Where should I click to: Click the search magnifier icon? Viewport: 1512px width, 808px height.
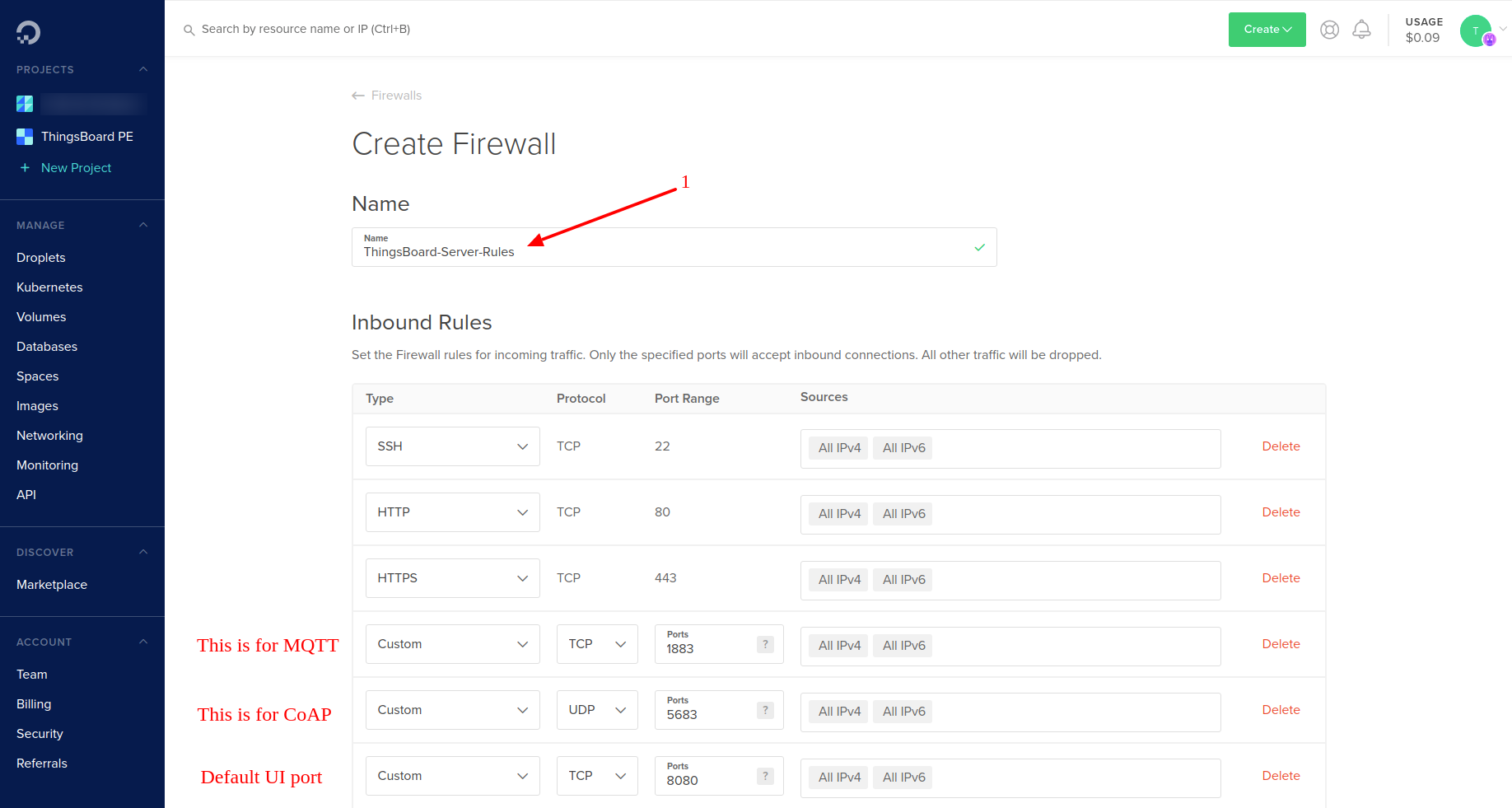click(189, 30)
